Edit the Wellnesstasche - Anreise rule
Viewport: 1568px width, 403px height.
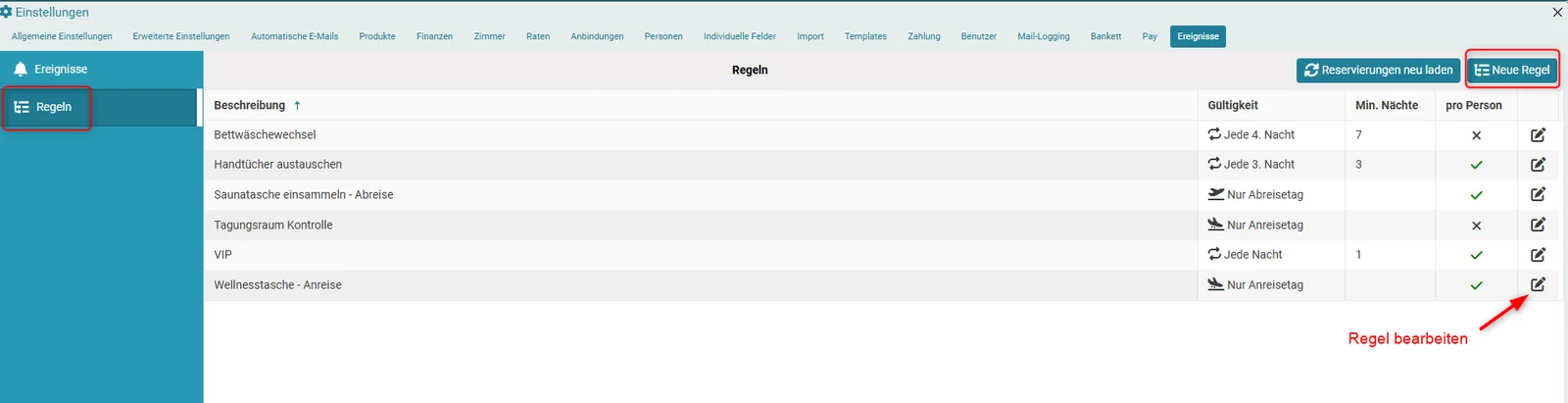coord(1538,284)
